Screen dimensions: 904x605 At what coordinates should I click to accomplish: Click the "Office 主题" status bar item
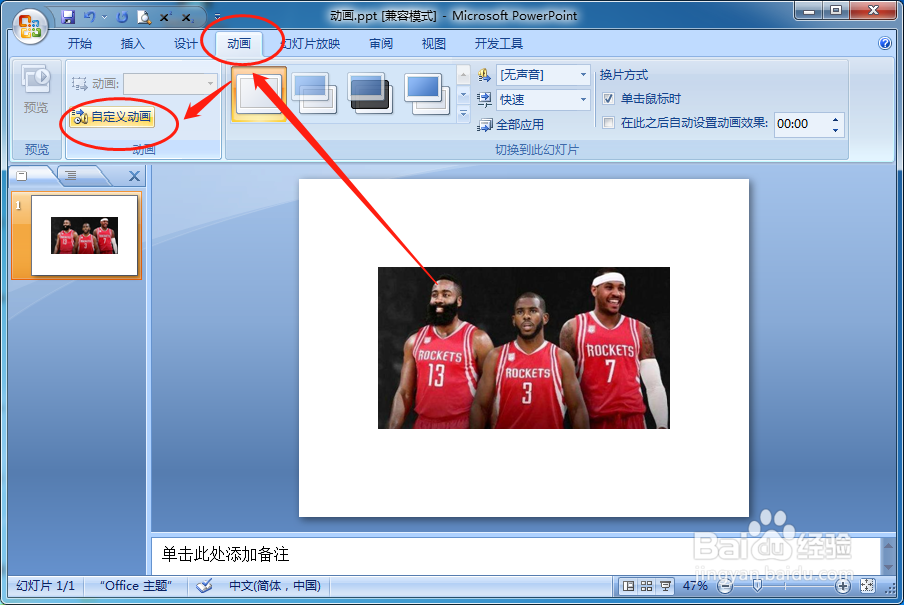click(136, 586)
